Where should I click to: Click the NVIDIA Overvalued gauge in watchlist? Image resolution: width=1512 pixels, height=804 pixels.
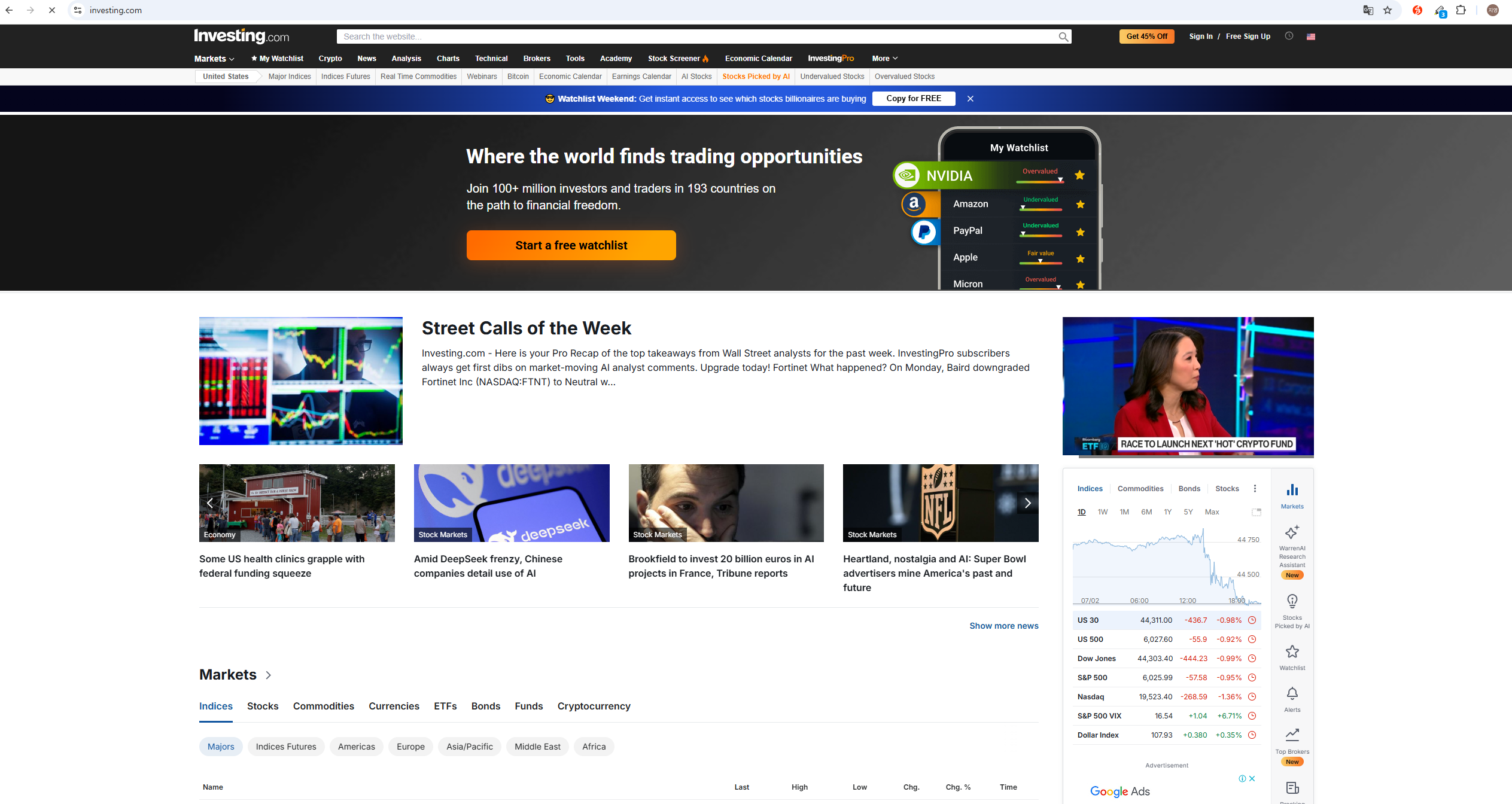coord(1041,175)
